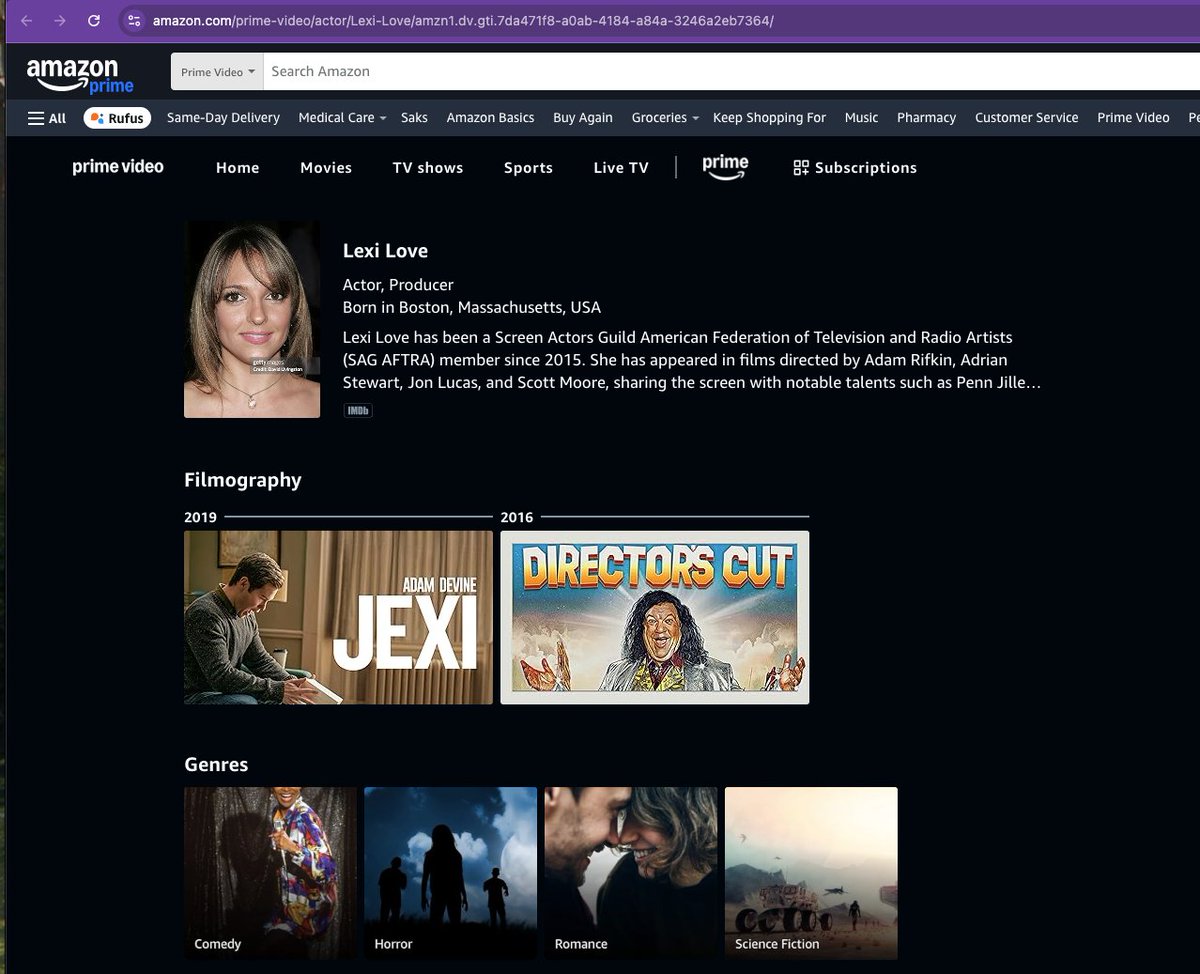Open Keep Shopping For link
This screenshot has width=1200, height=974.
769,118
